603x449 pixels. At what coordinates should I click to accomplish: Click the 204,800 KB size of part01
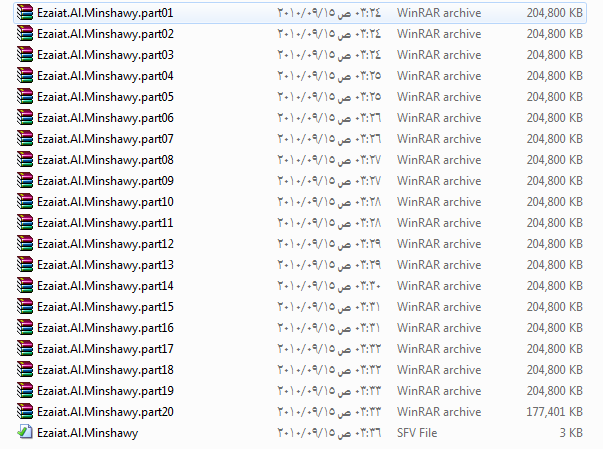pos(555,13)
